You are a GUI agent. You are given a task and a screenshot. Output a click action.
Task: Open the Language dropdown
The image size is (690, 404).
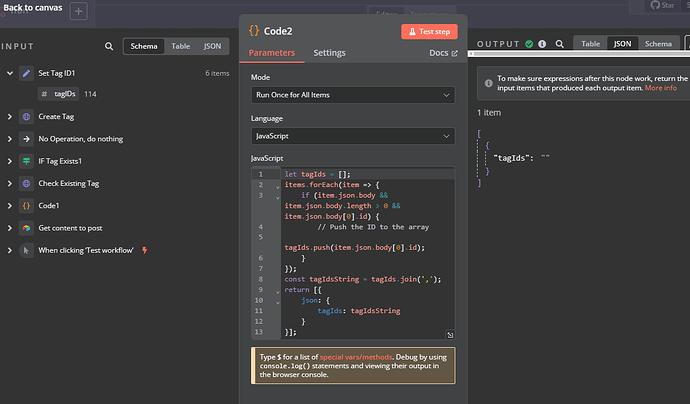tap(353, 136)
